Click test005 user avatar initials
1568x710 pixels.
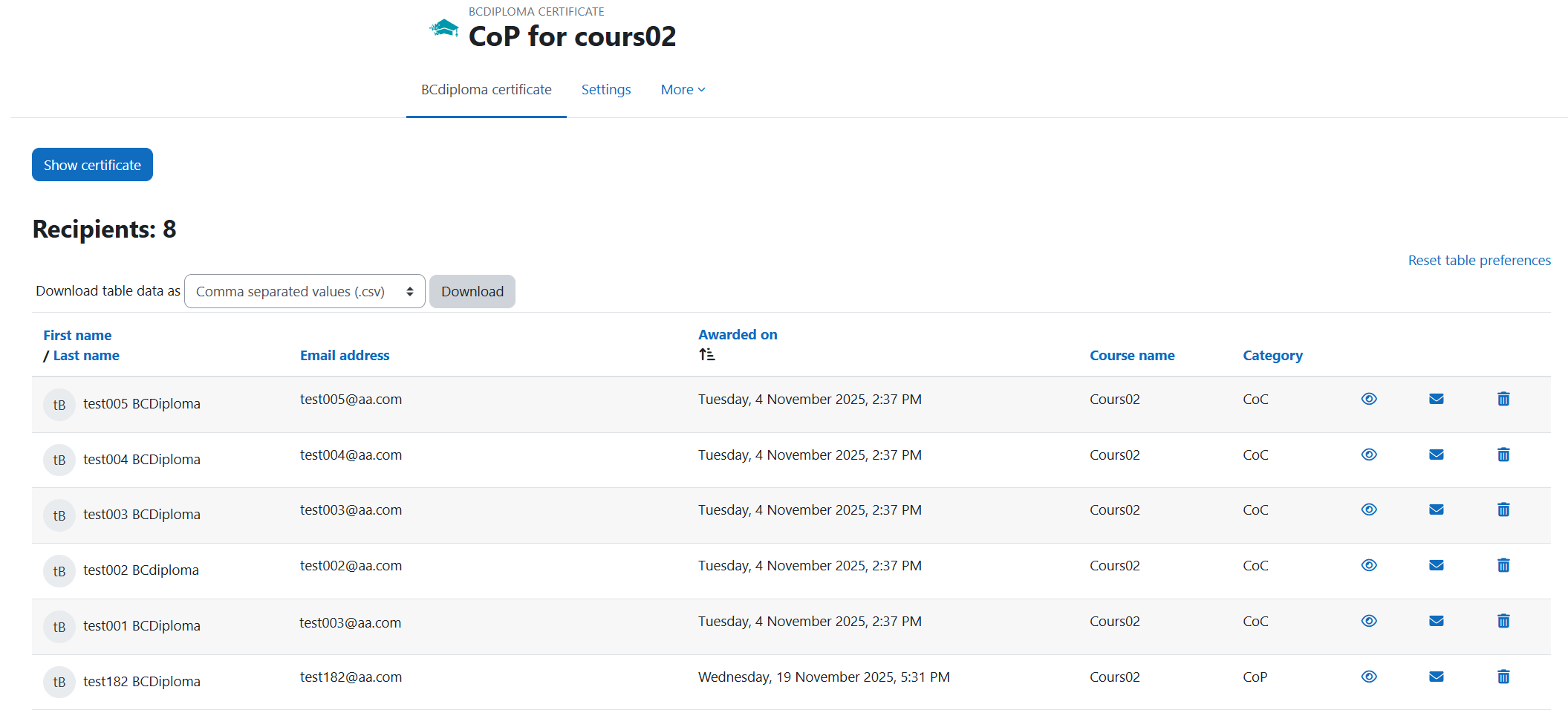[59, 405]
